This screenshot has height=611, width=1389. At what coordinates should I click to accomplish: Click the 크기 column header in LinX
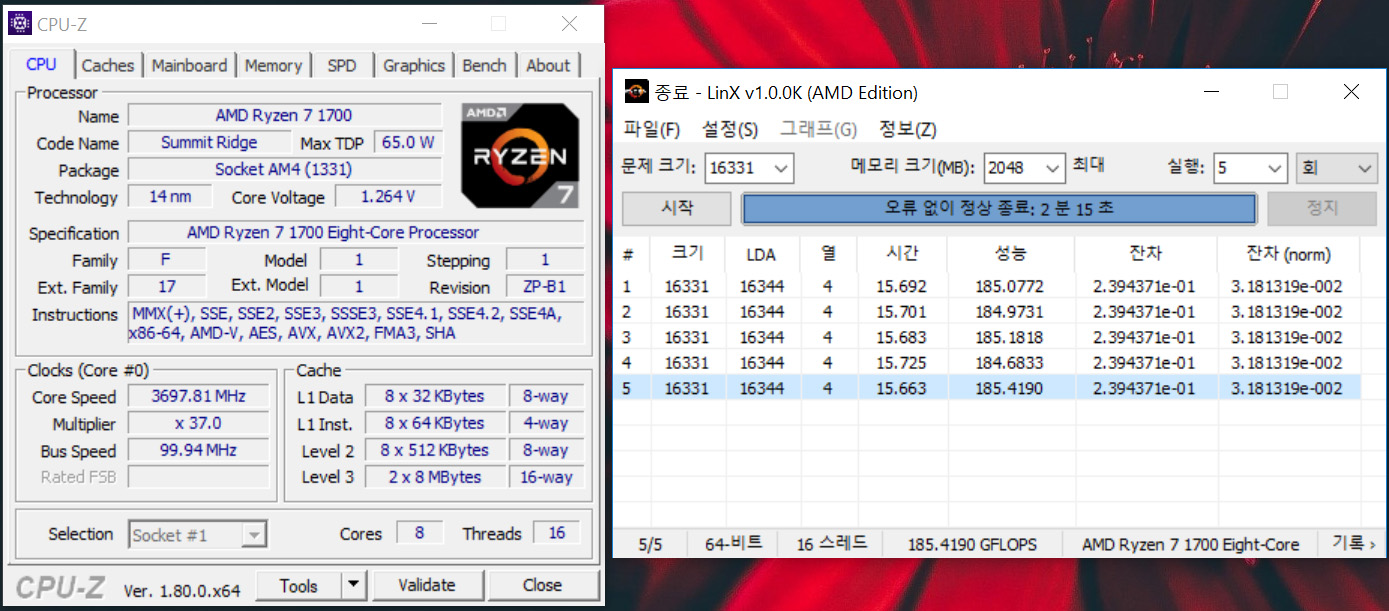pyautogui.click(x=687, y=254)
